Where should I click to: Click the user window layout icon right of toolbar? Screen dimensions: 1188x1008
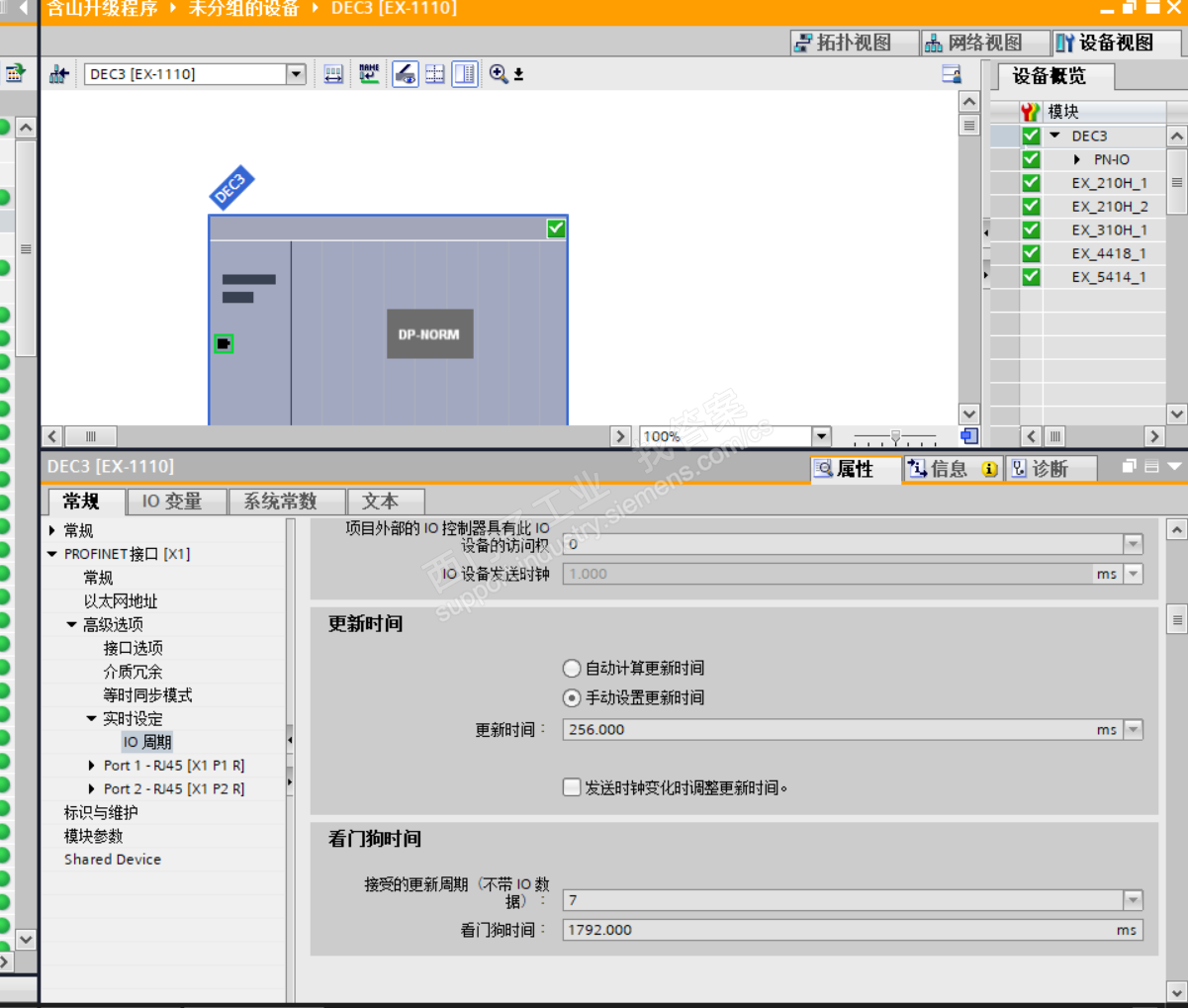point(952,74)
